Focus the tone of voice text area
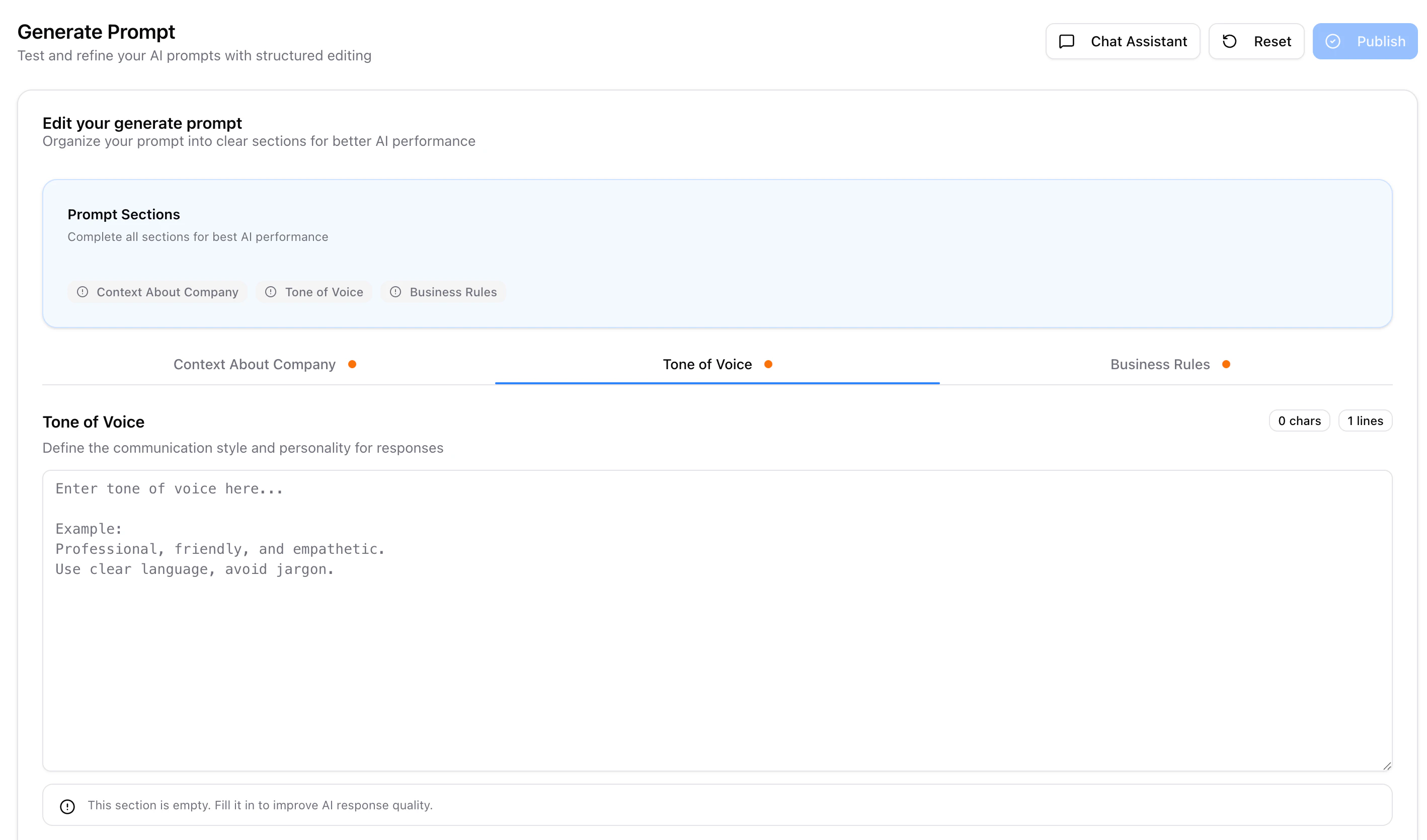Screen dimensions: 1427x840 [717, 651]
